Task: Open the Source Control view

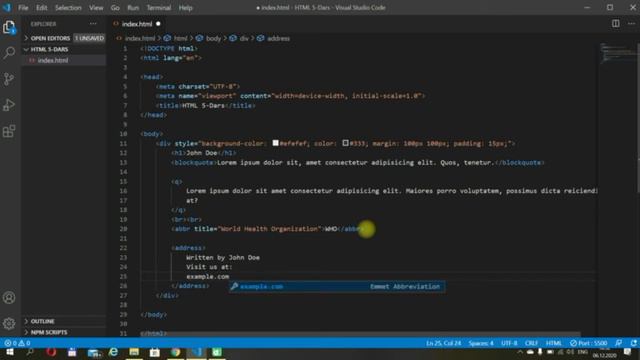Action: tap(9, 79)
